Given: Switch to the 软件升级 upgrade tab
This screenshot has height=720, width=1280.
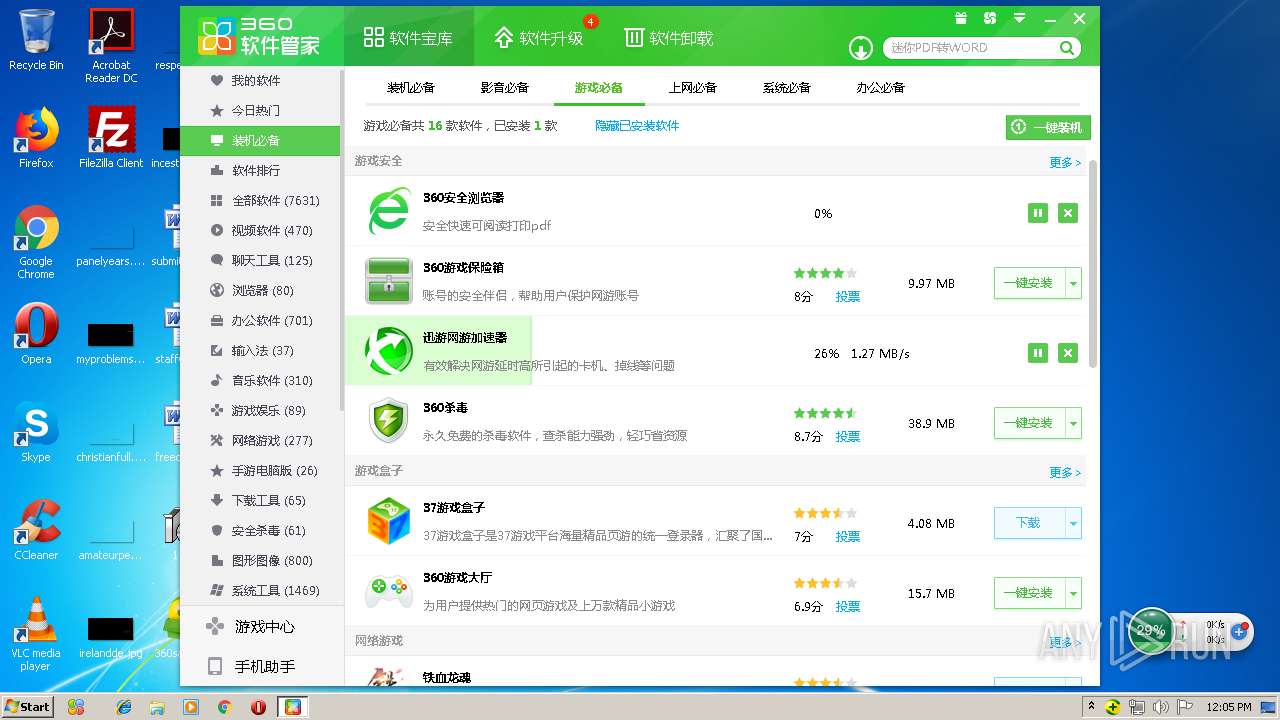Looking at the screenshot, I should [x=538, y=38].
